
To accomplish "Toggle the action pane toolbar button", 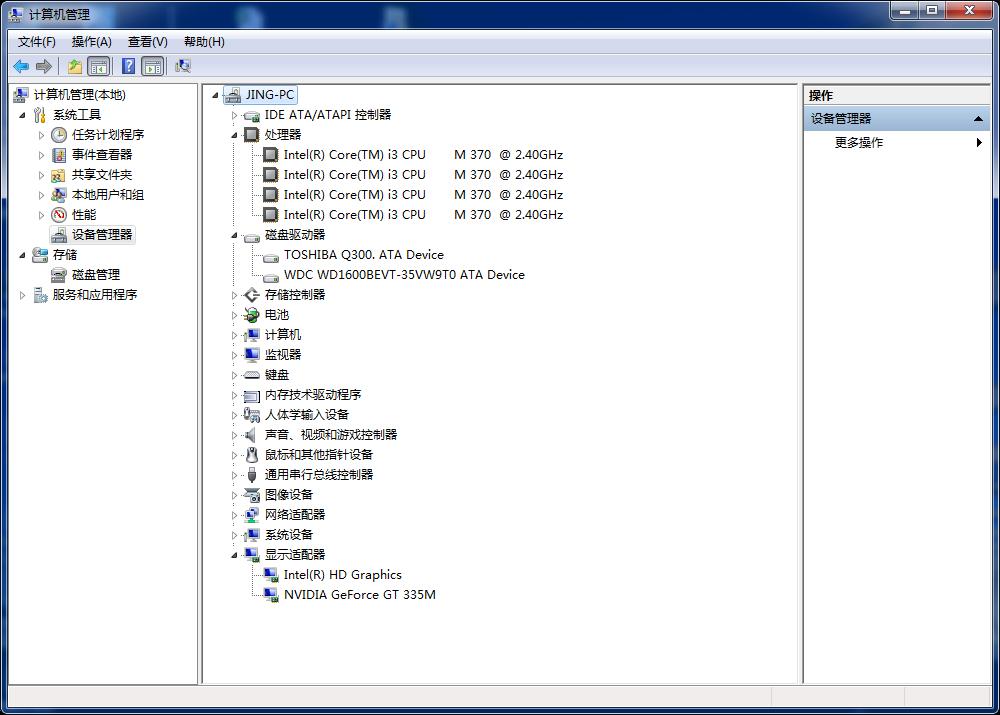I will [152, 66].
